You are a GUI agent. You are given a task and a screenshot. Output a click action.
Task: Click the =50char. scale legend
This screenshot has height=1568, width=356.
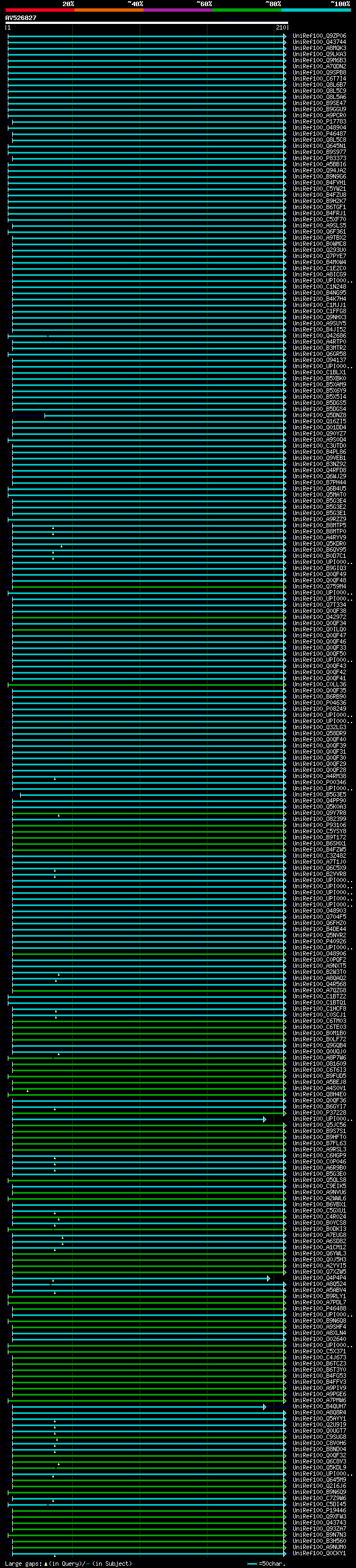pyautogui.click(x=271, y=1564)
